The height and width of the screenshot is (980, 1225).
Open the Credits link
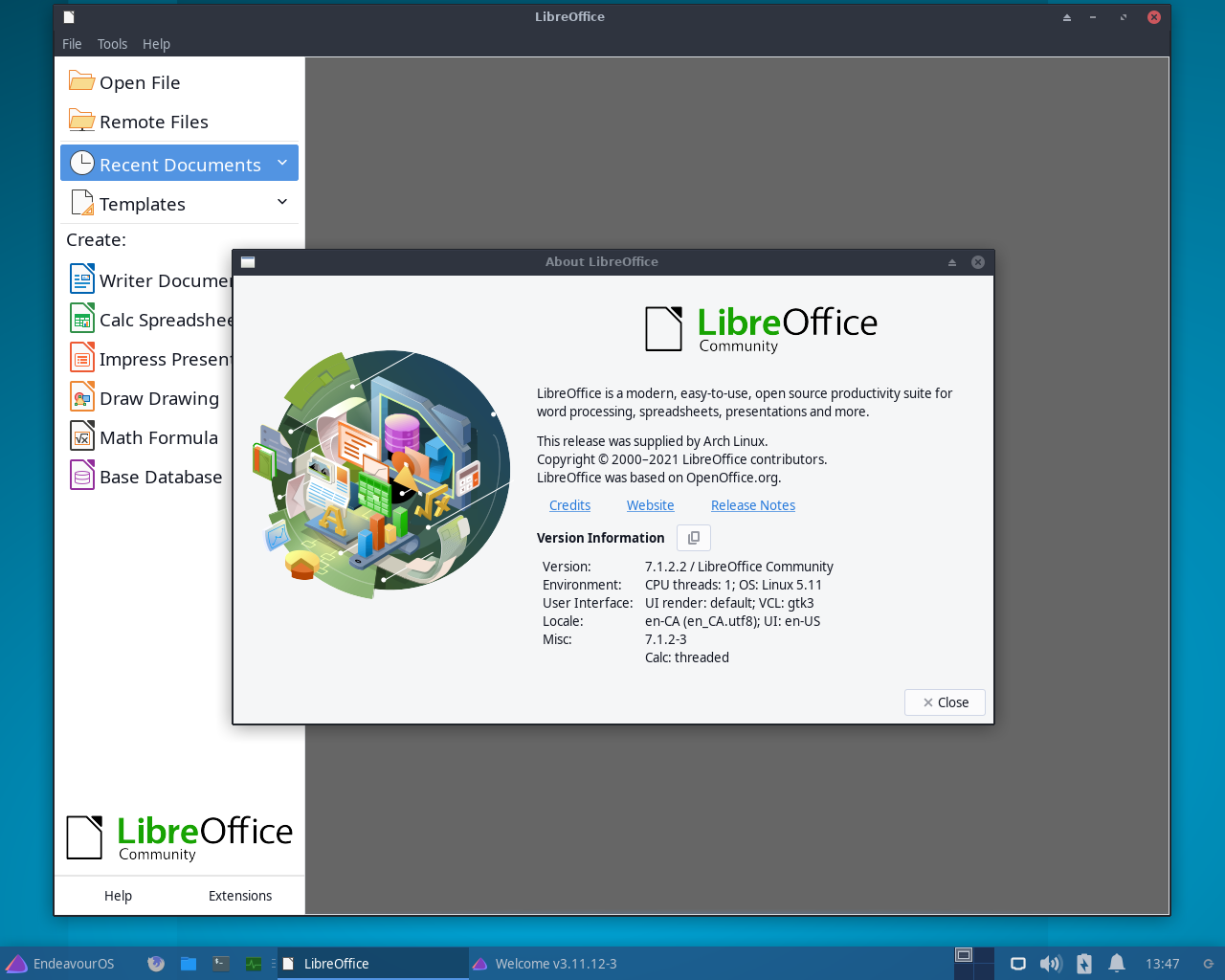click(569, 505)
